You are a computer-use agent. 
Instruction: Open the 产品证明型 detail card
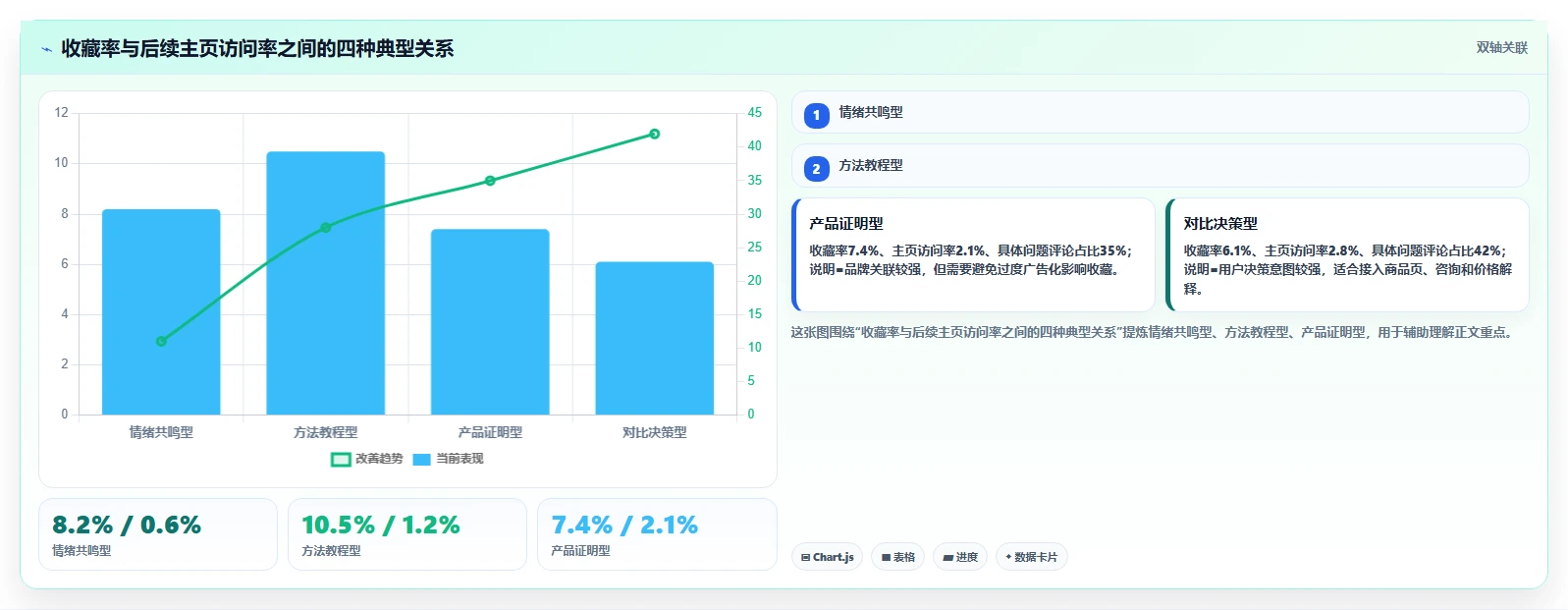[973, 254]
